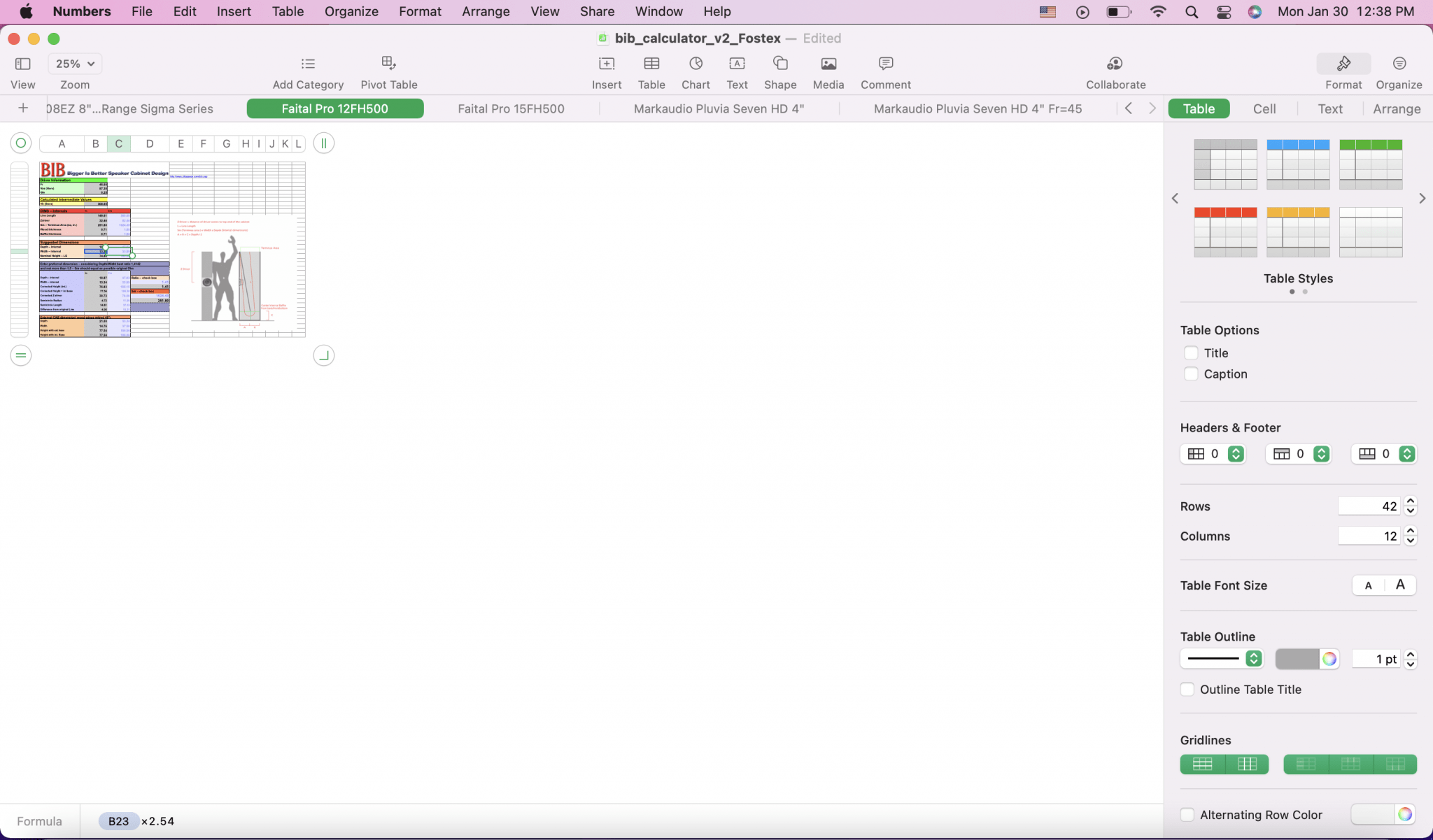The height and width of the screenshot is (840, 1433).
Task: Open table outline color well
Action: [x=1297, y=659]
